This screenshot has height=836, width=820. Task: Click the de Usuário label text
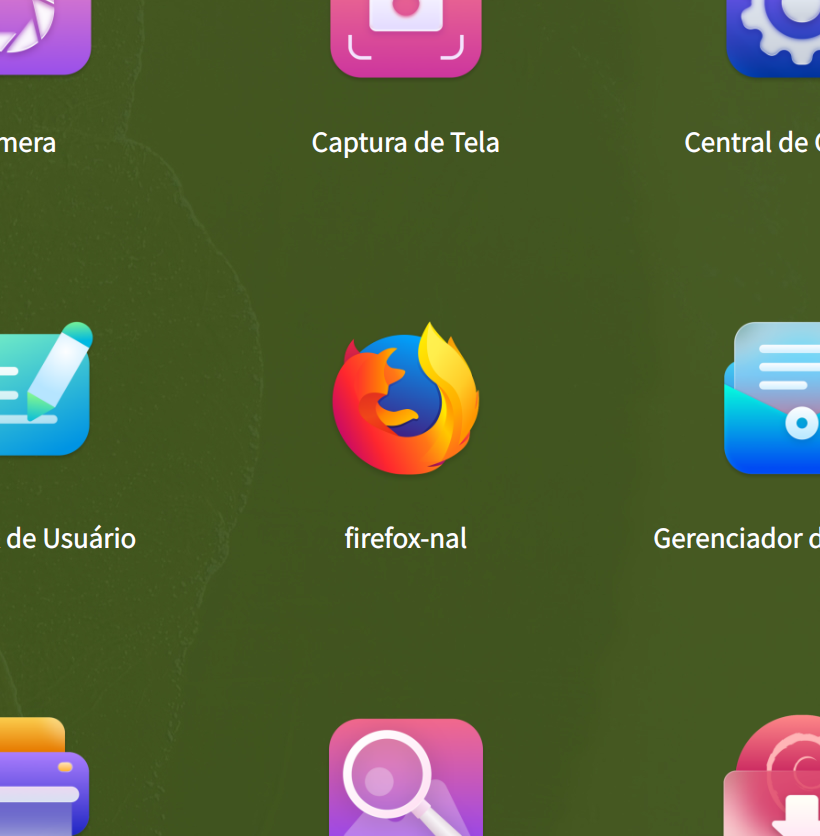point(68,538)
